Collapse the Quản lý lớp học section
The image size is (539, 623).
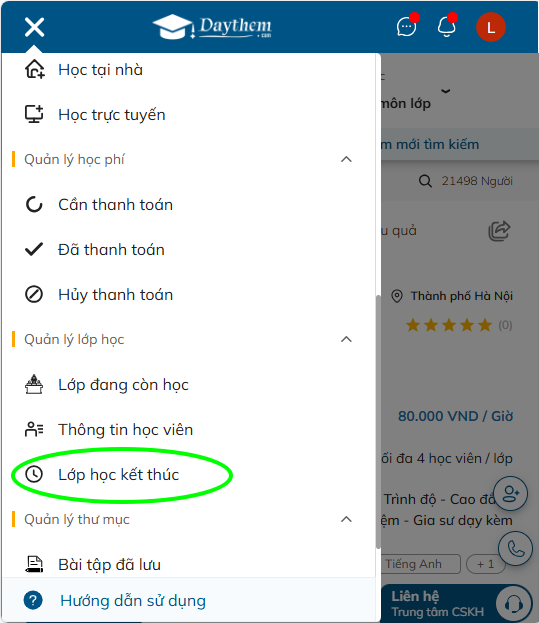click(x=346, y=339)
